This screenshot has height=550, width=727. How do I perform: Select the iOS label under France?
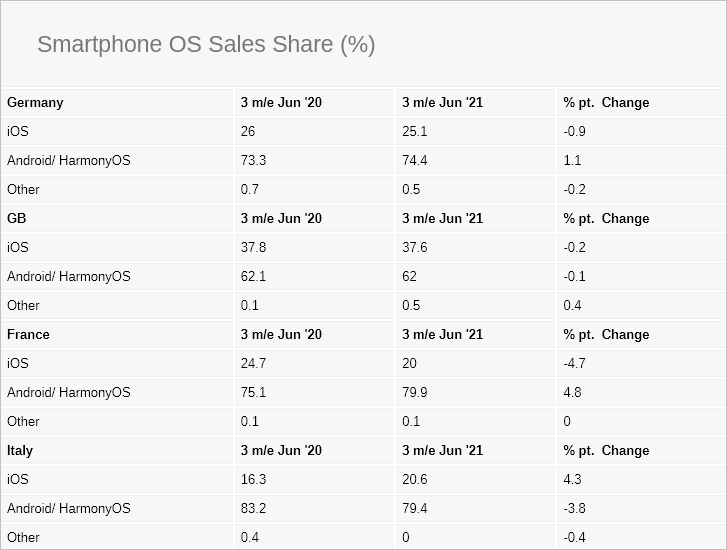(x=18, y=364)
